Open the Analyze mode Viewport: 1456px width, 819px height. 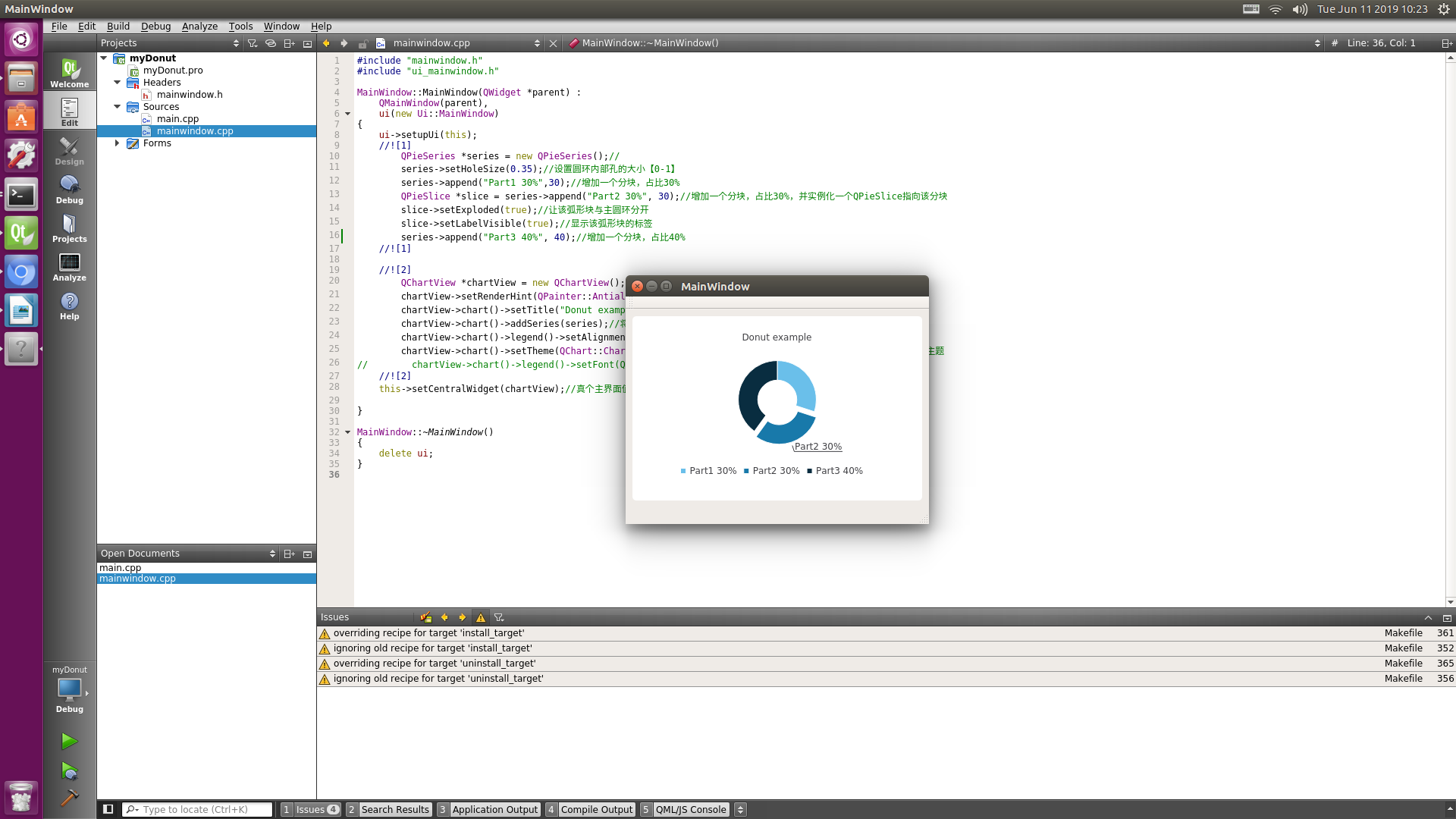(69, 267)
